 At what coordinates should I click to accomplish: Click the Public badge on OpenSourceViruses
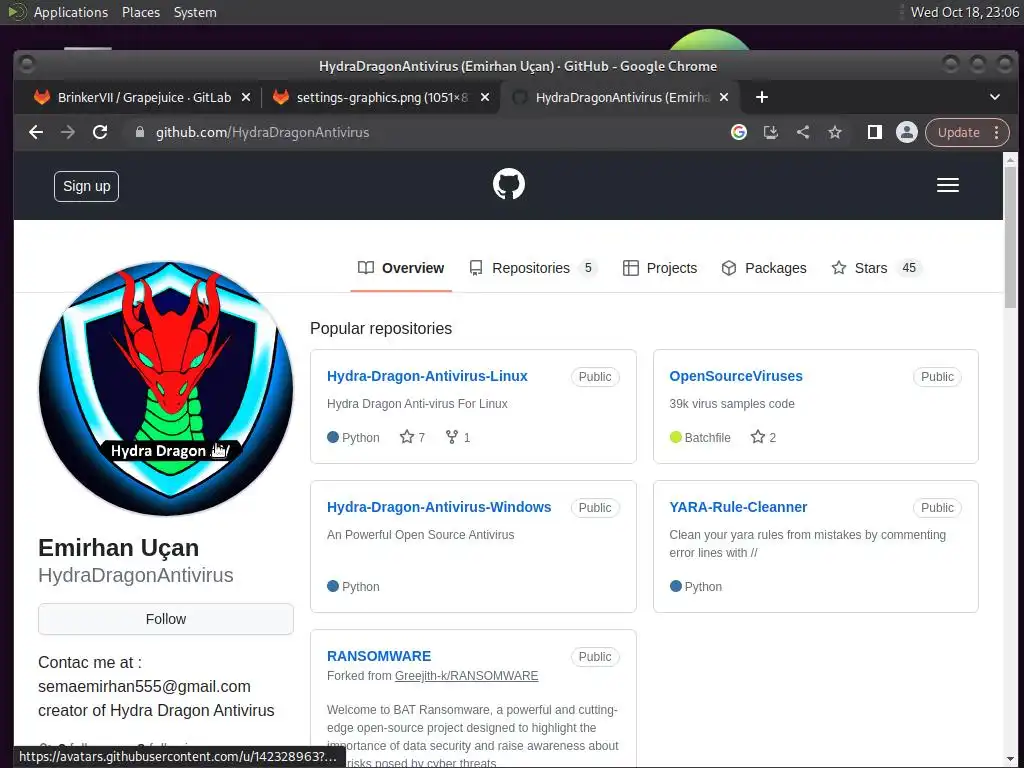937,377
